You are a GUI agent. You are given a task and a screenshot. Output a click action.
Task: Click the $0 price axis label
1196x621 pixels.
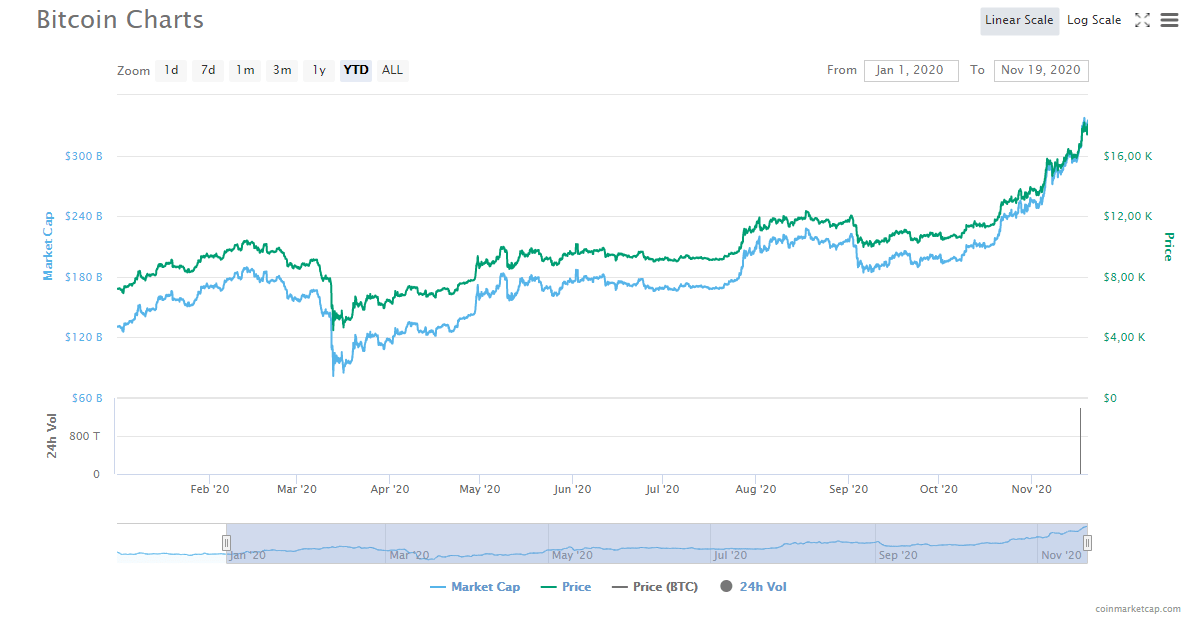pos(1111,398)
